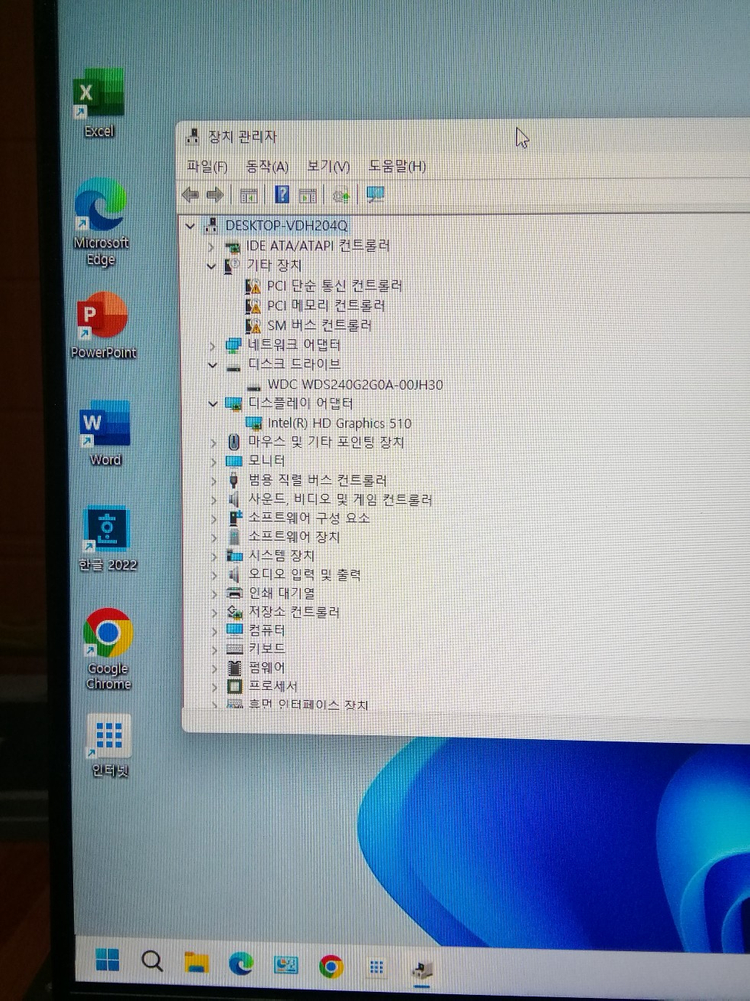This screenshot has height=1001, width=750.
Task: Open the 보기(V) menu
Action: point(328,167)
